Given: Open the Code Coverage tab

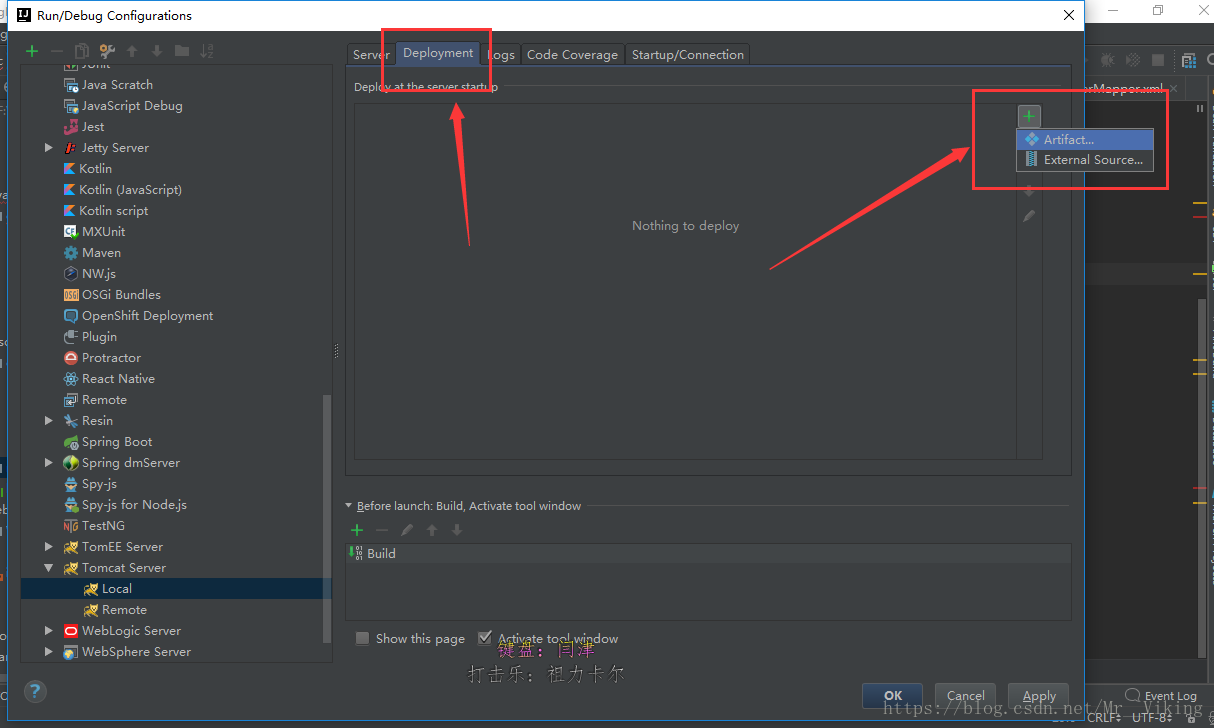Looking at the screenshot, I should click(x=572, y=55).
